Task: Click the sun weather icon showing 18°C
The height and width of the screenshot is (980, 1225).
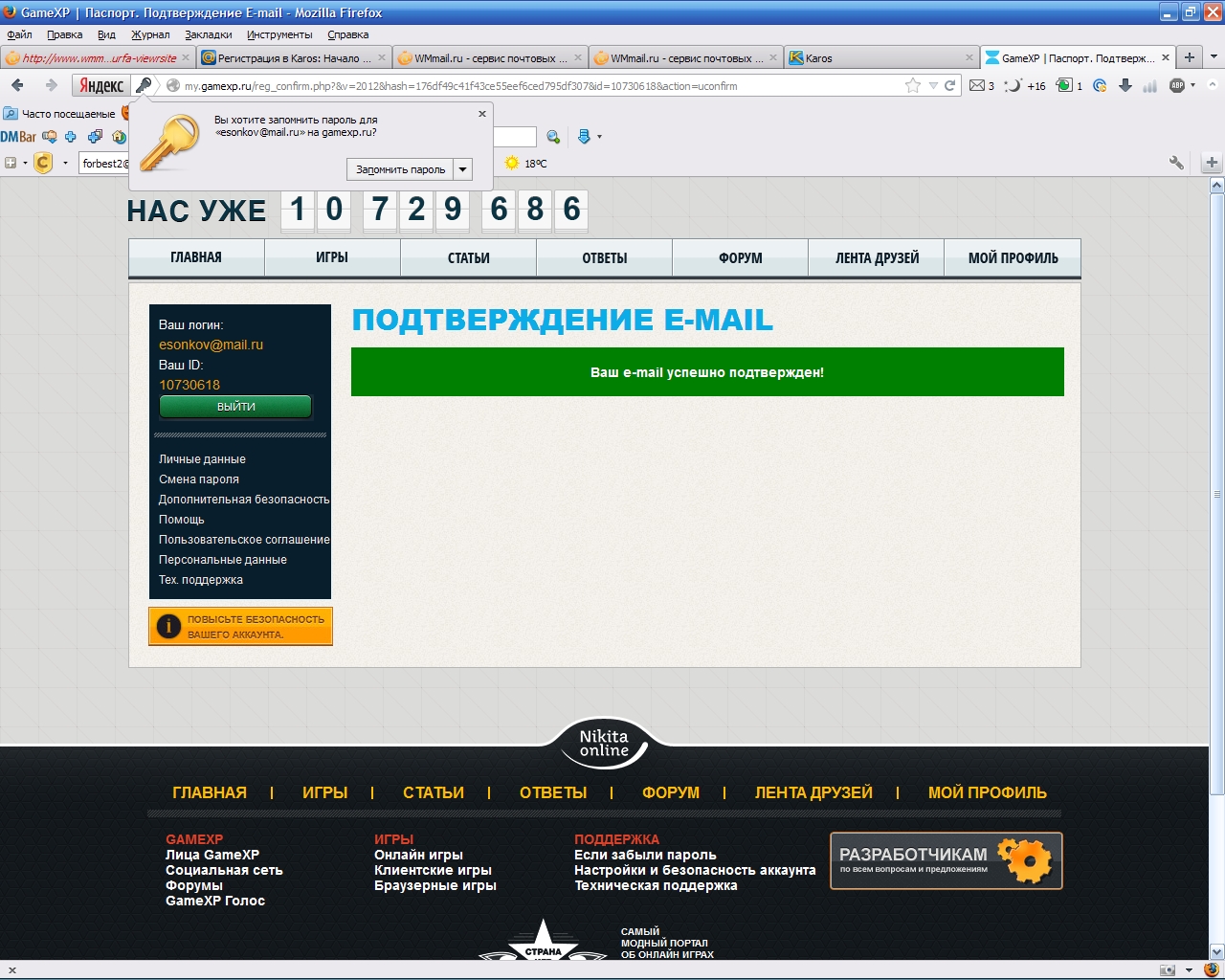Action: pyautogui.click(x=511, y=163)
